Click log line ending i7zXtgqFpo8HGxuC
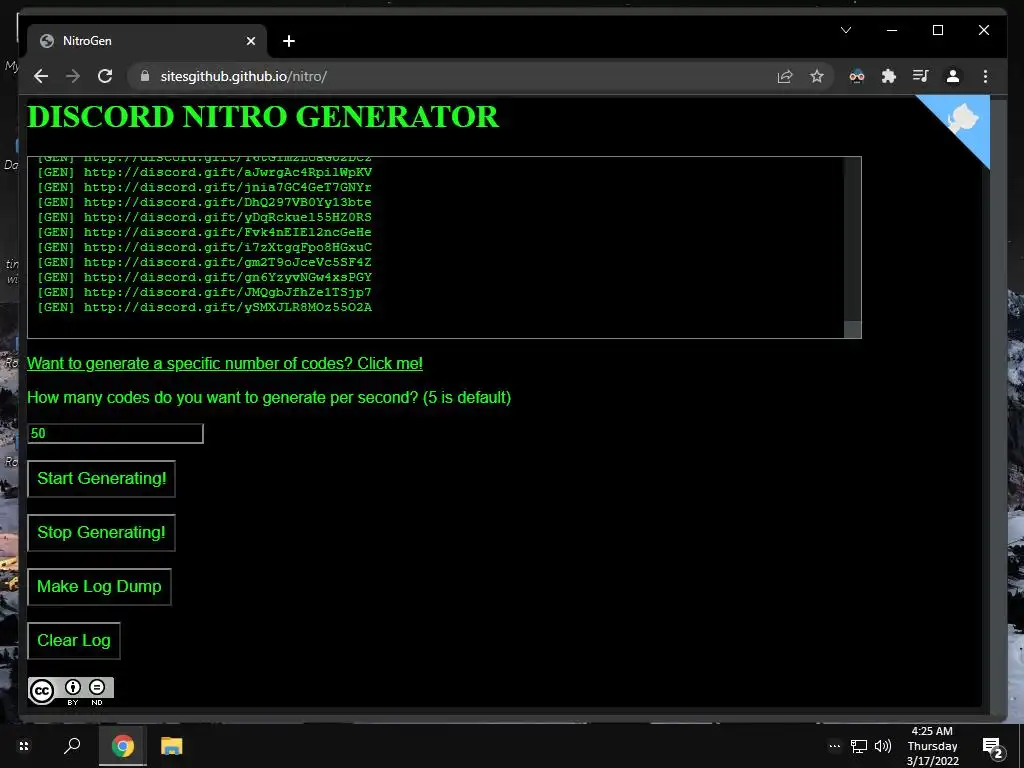The image size is (1024, 768). (204, 248)
